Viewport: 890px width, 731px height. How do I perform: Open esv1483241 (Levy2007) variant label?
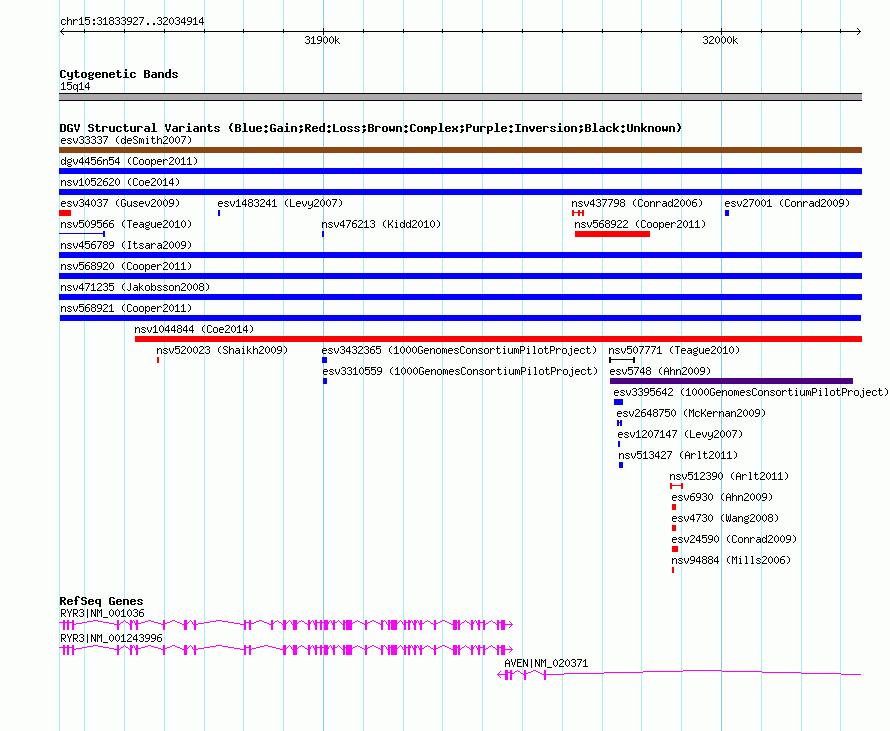coord(280,203)
